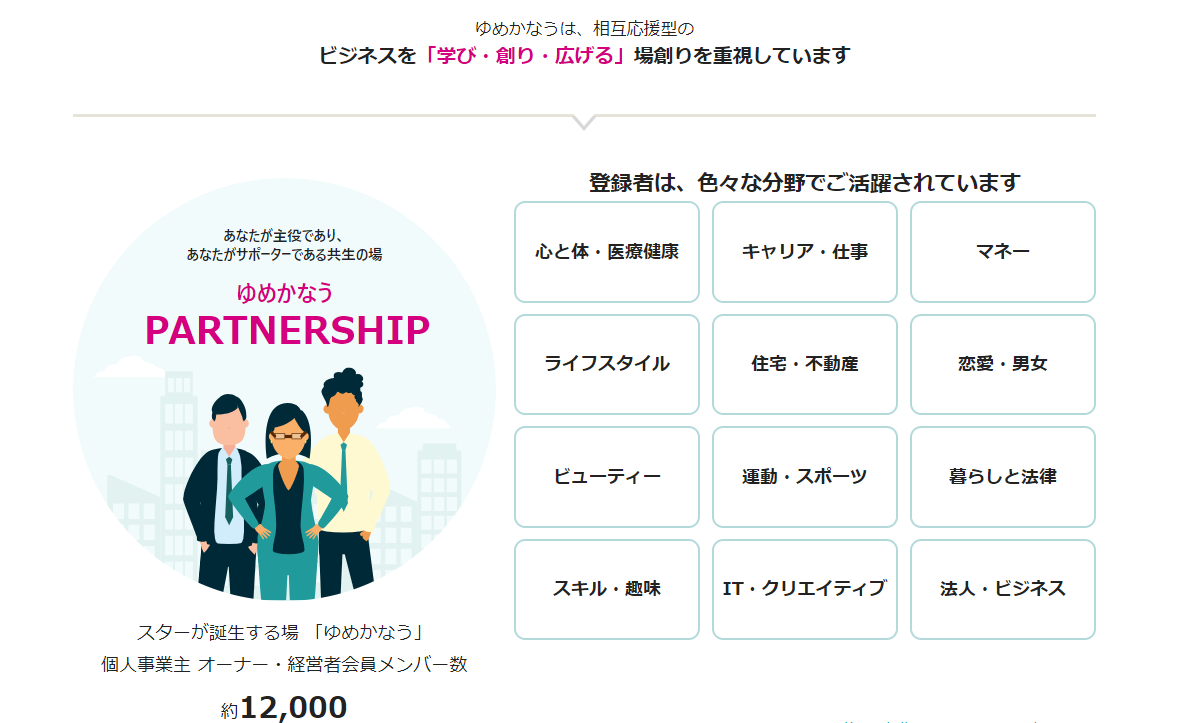
Task: Choose the ライフスタイル category
Action: point(607,365)
